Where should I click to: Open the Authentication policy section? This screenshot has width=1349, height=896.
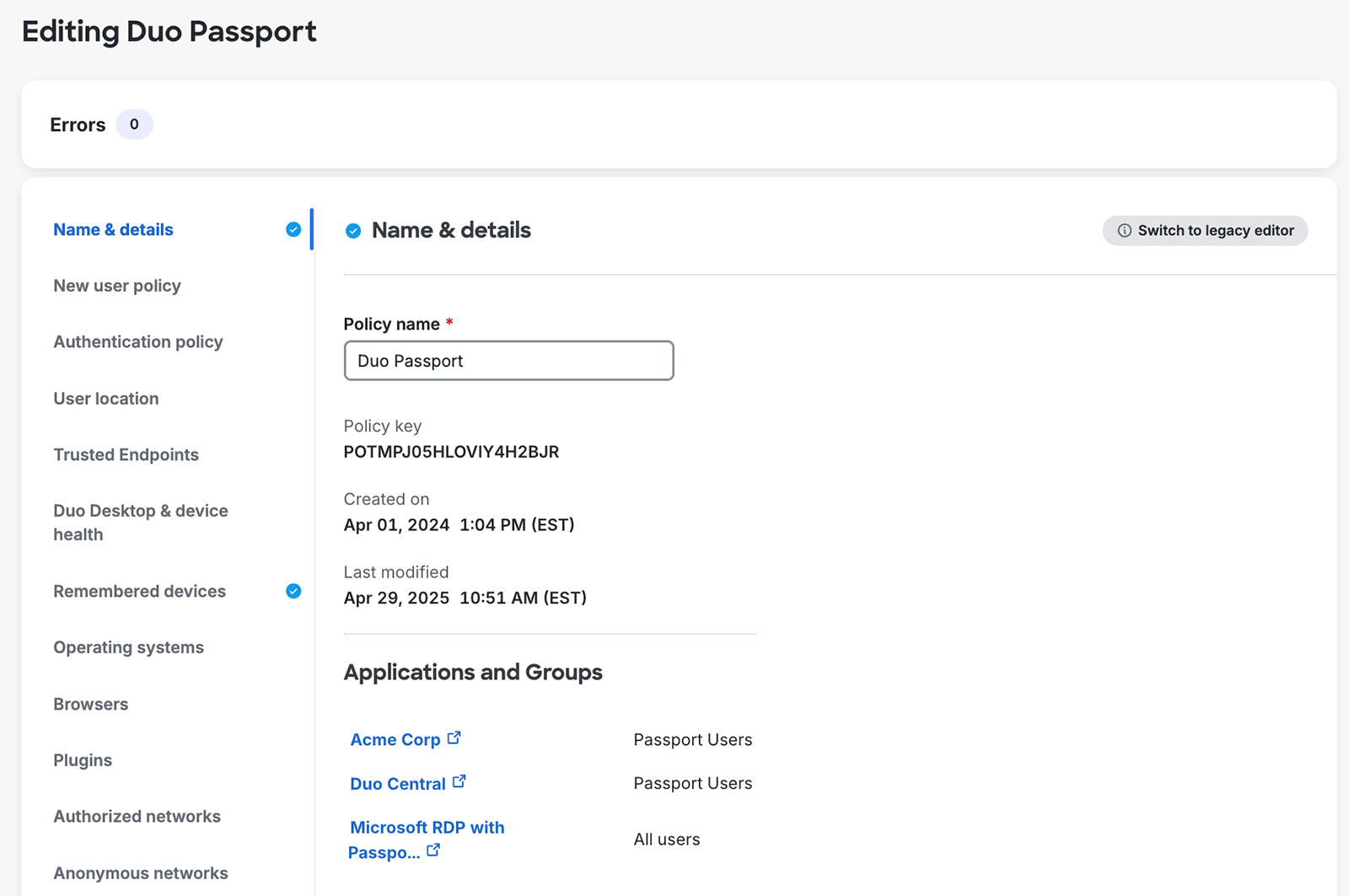click(137, 341)
